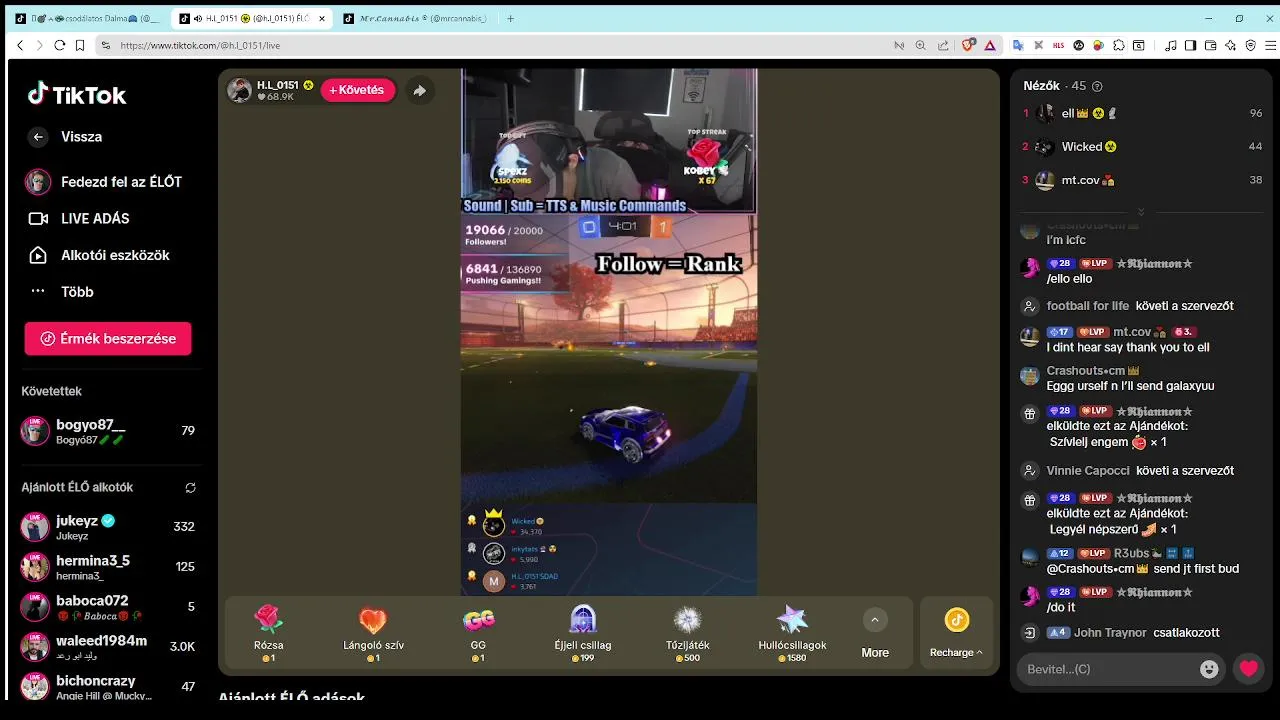1280x720 pixels.
Task: Open the Brave VPN shield icon
Action: tap(1251, 45)
